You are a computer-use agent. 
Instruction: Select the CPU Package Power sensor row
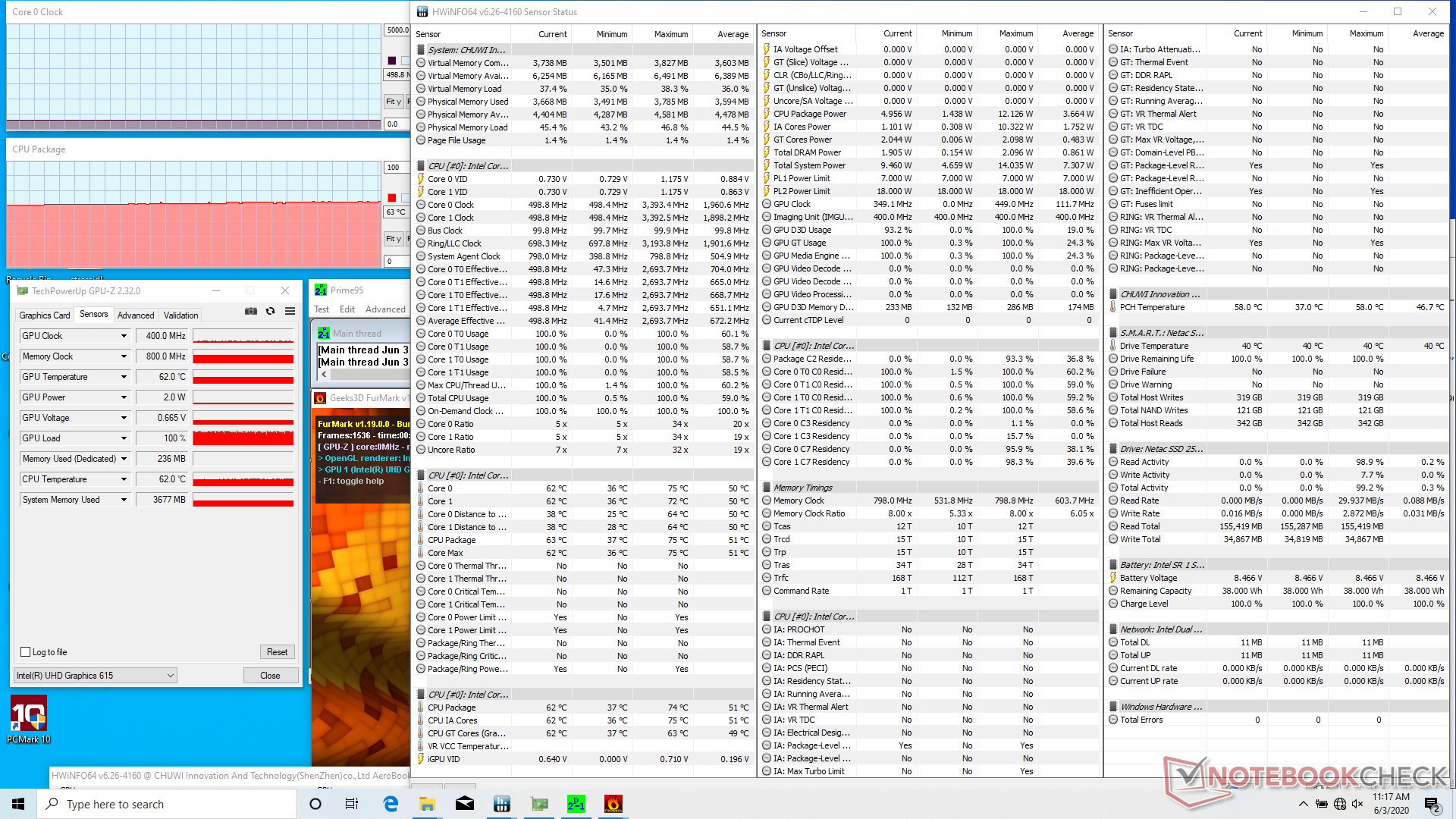[930, 114]
